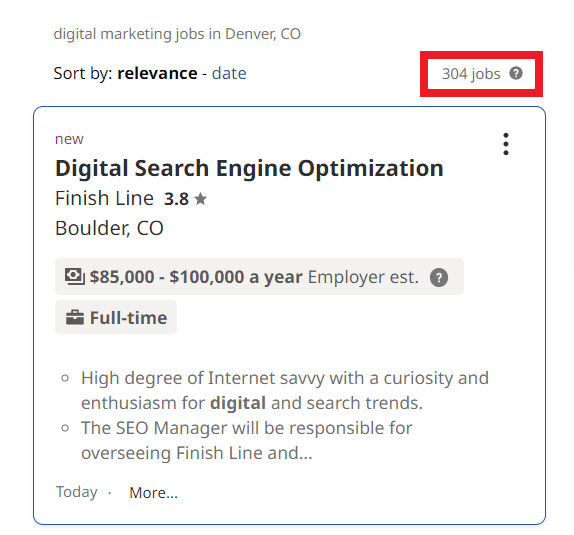The image size is (574, 535).
Task: Click the Internet savvy description bullet
Action: 285,390
